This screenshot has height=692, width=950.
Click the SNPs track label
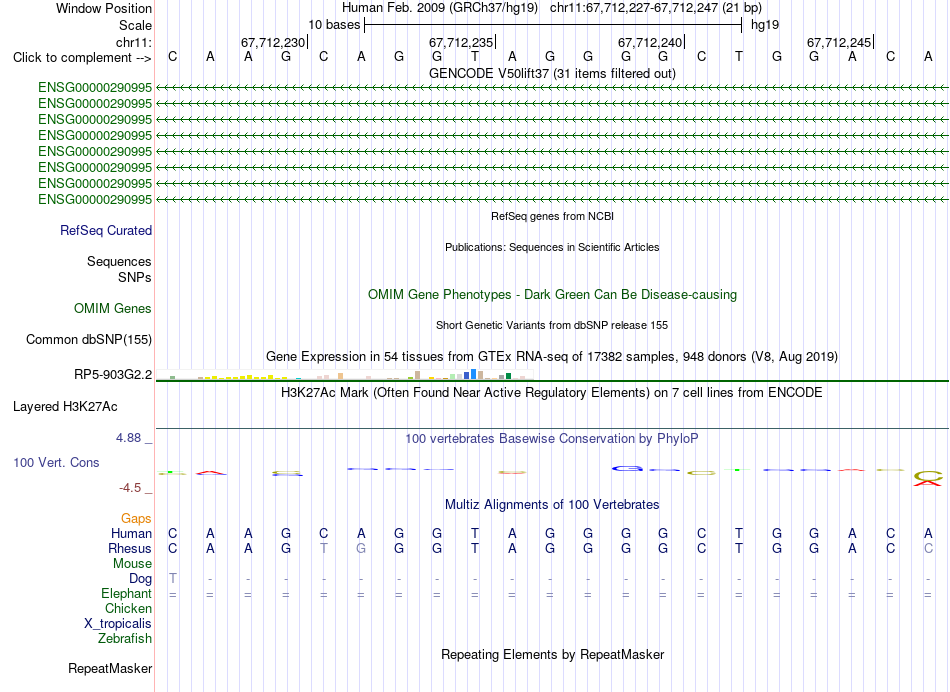[x=135, y=277]
